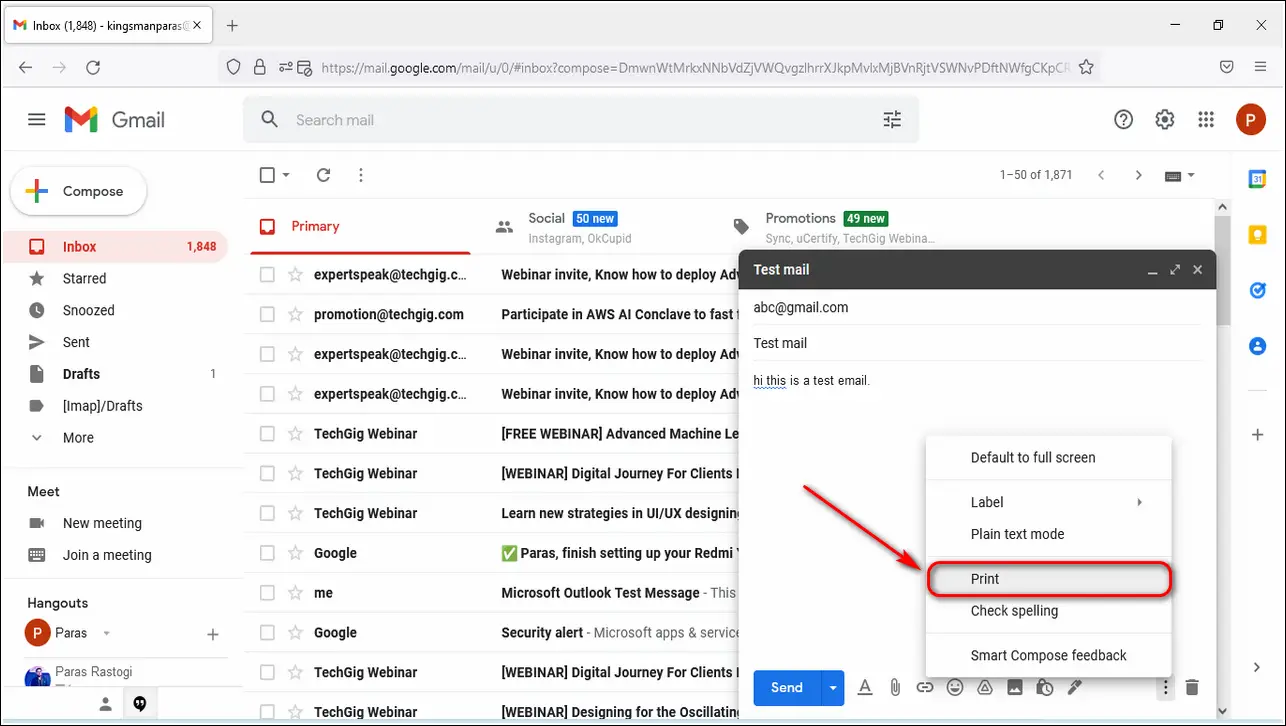Open compose More options three-dot icon
This screenshot has height=726, width=1286.
coord(1164,687)
